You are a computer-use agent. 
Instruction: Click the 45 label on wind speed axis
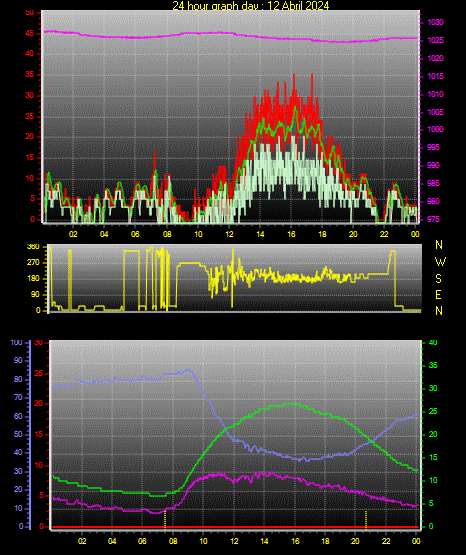[29, 34]
